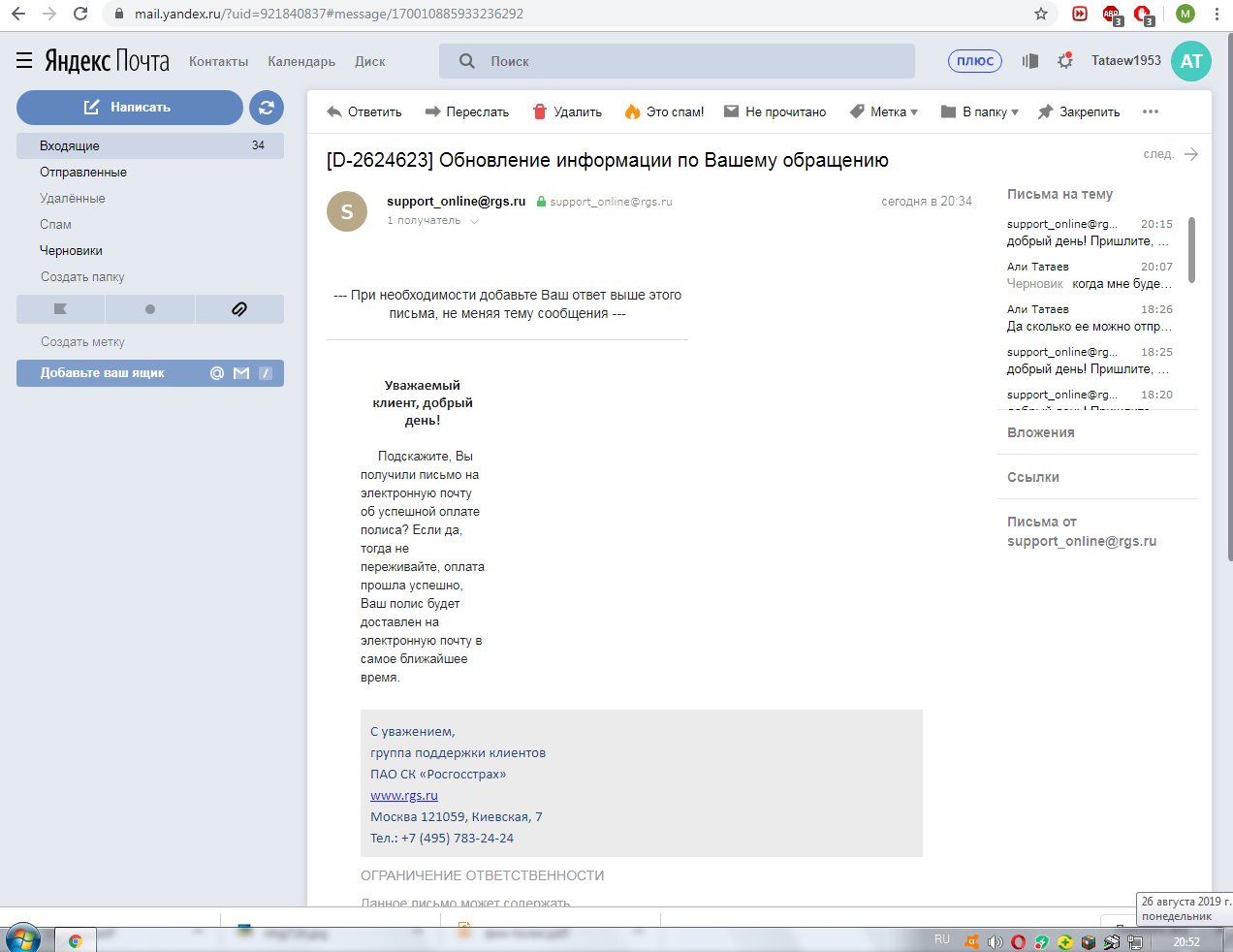Open the www.rgs.ru link
The image size is (1233, 952).
click(404, 796)
